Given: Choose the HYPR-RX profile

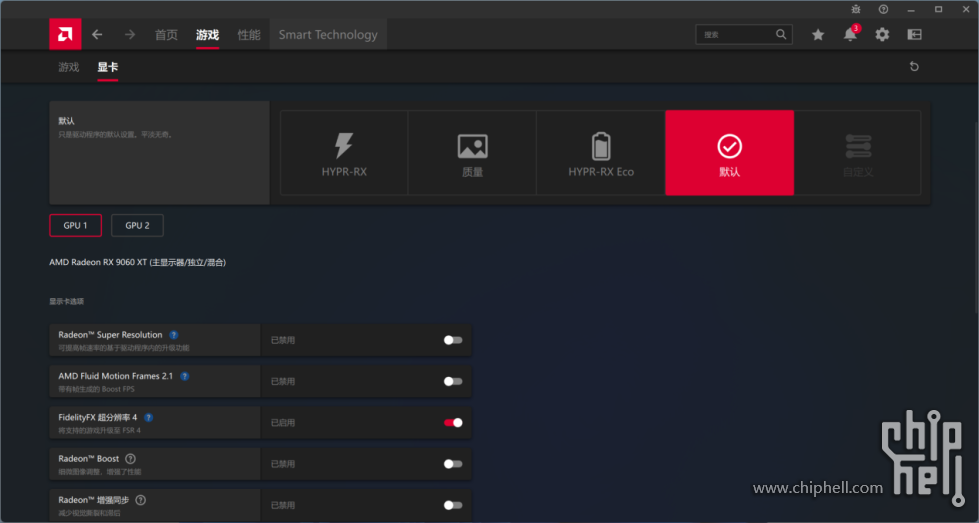Looking at the screenshot, I should pos(344,153).
